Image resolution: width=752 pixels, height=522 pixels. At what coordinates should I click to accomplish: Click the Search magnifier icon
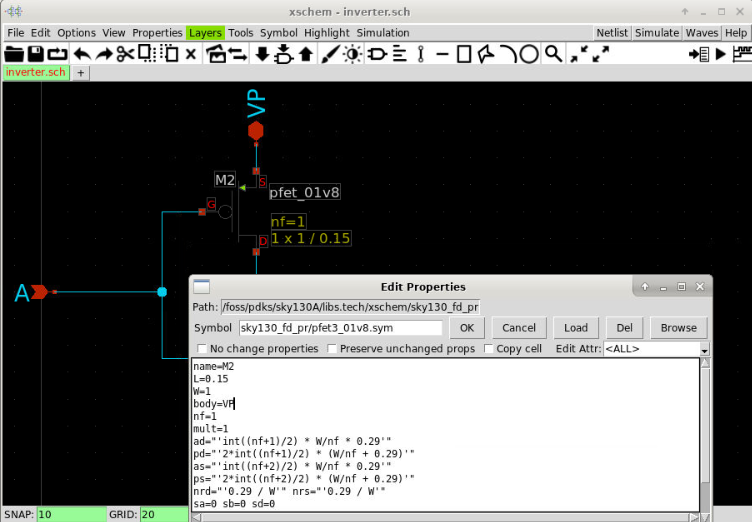pyautogui.click(x=553, y=54)
